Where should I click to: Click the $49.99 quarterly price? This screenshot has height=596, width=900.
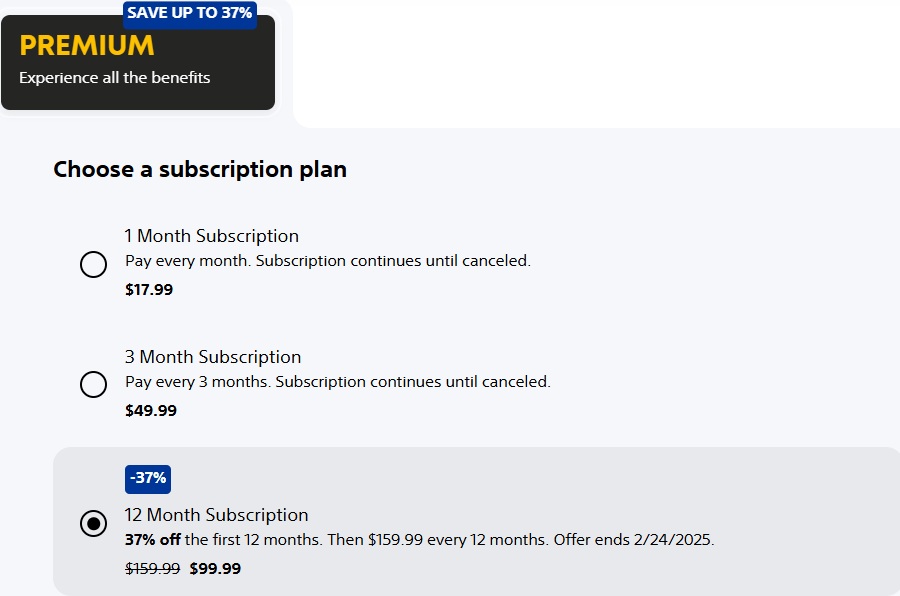point(151,410)
